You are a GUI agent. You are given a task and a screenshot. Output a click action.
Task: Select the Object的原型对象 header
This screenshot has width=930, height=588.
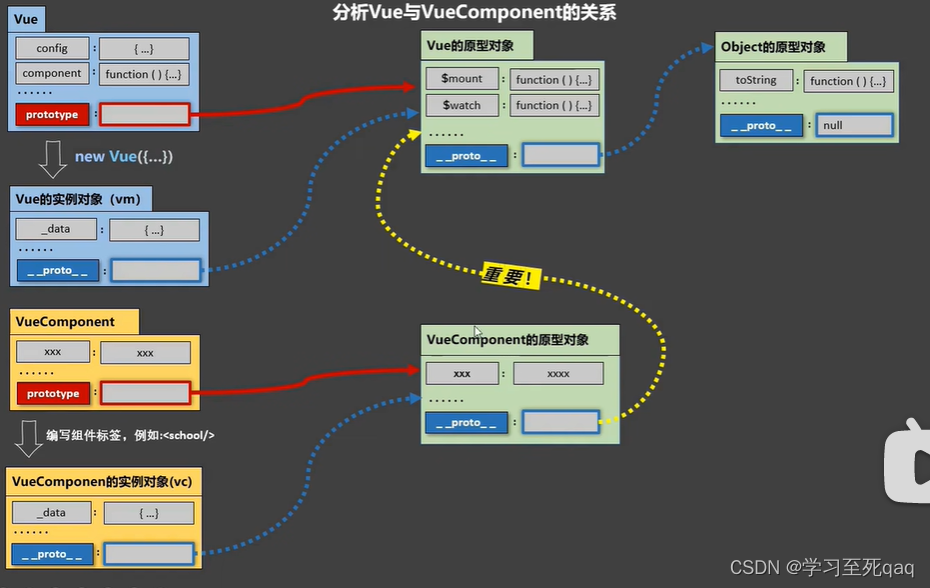pyautogui.click(x=781, y=47)
